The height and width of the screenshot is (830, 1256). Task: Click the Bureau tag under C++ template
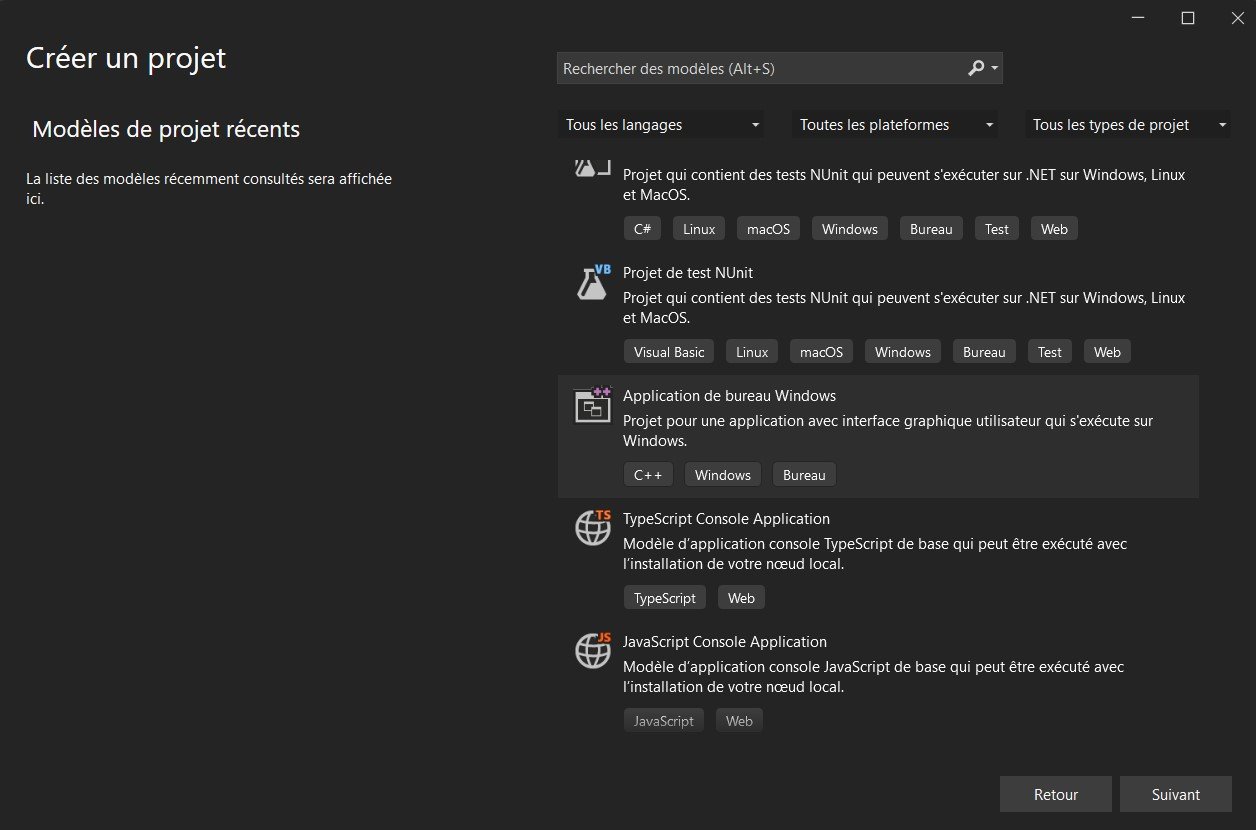click(804, 475)
